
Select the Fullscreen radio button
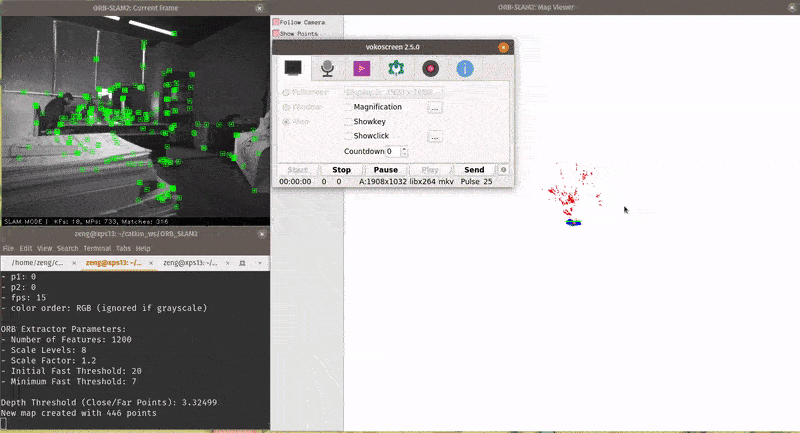286,92
